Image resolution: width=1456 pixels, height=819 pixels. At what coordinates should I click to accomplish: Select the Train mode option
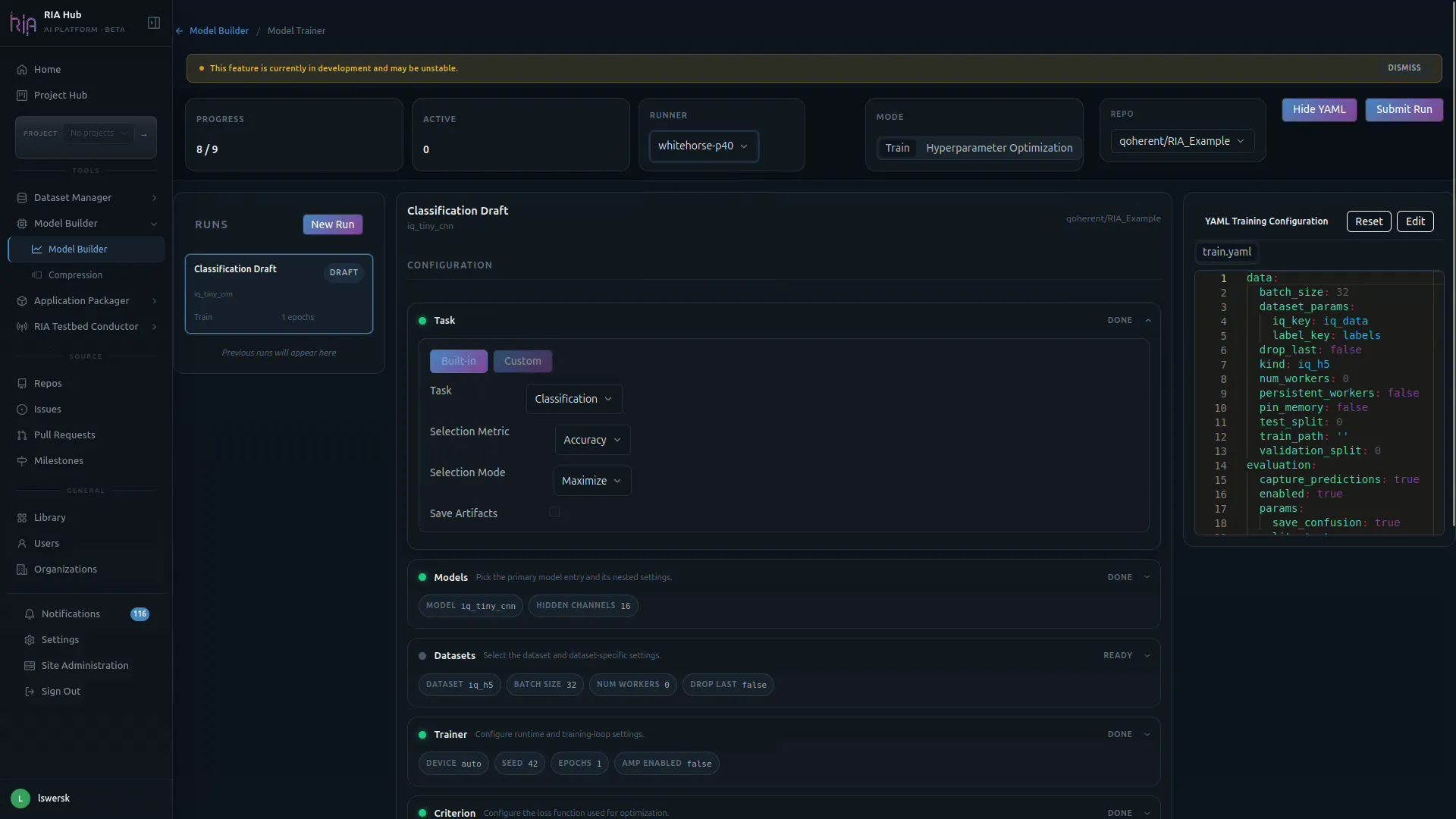897,148
